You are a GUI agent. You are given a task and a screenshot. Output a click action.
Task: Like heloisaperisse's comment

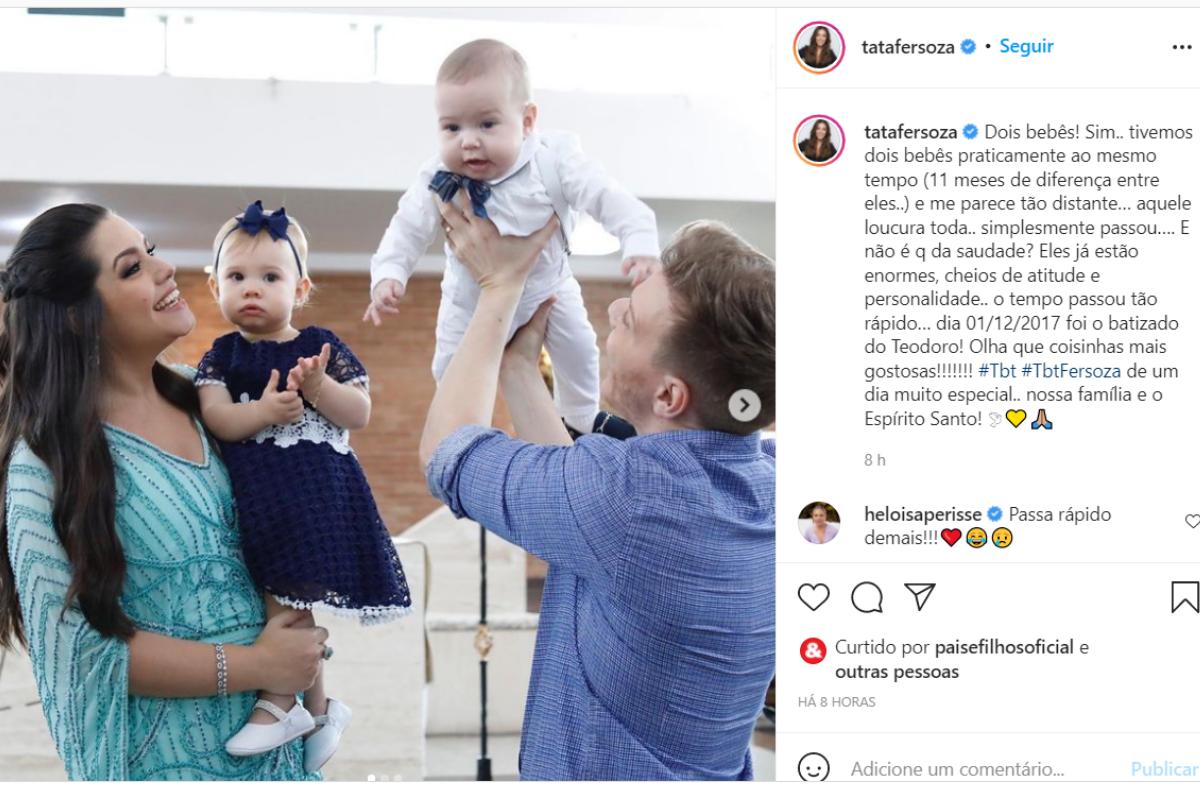coord(1192,521)
